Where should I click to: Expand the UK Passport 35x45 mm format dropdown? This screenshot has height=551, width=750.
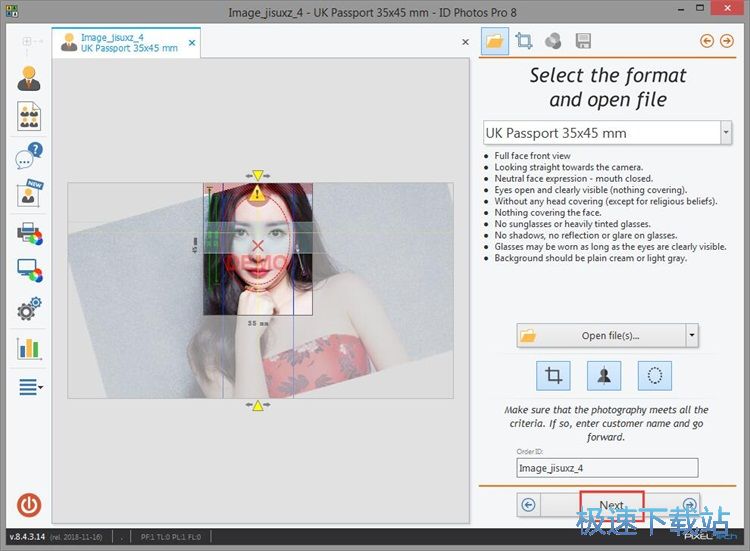[725, 133]
